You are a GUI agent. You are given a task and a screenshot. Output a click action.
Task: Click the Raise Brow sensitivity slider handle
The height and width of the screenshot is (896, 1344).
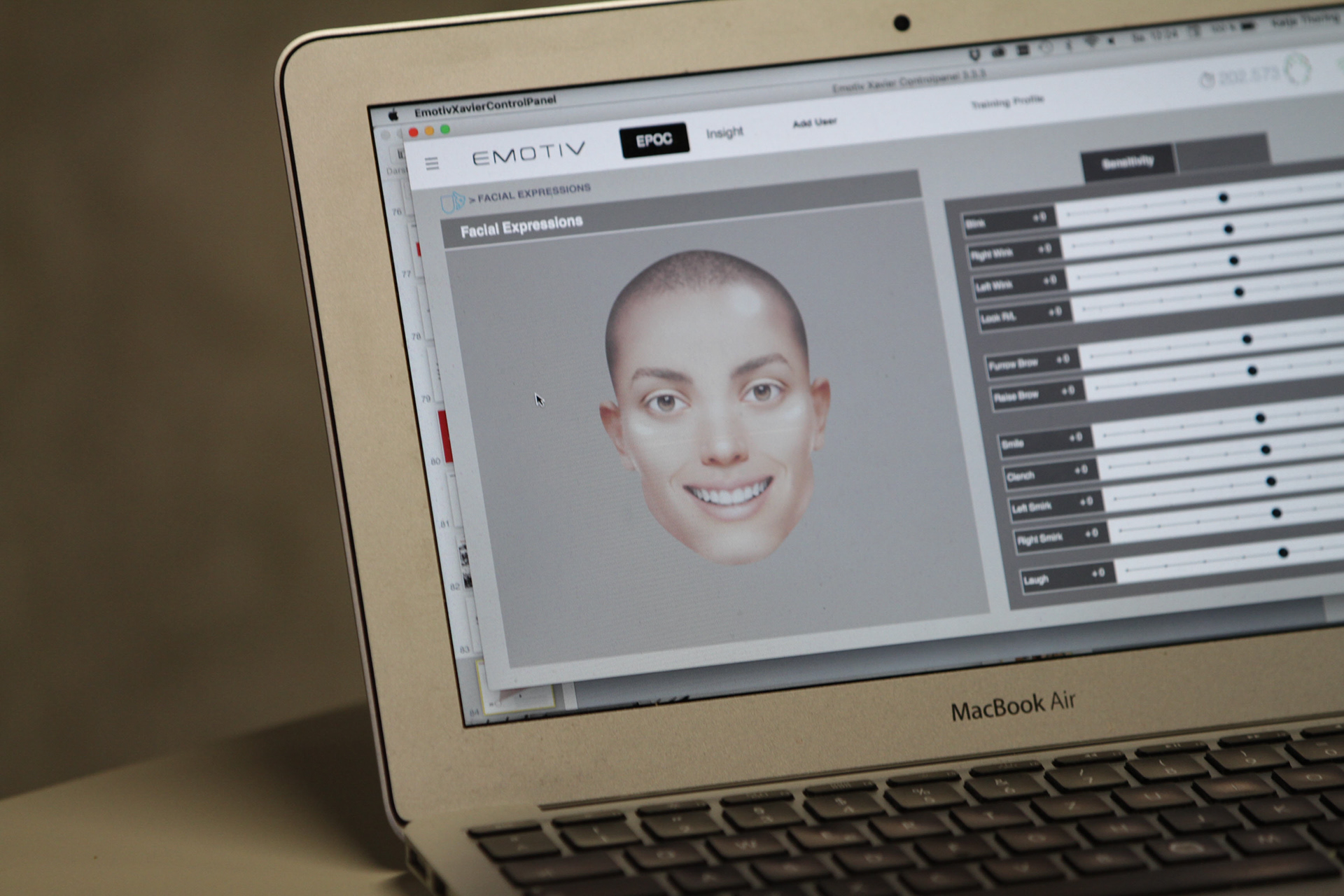pos(1252,370)
